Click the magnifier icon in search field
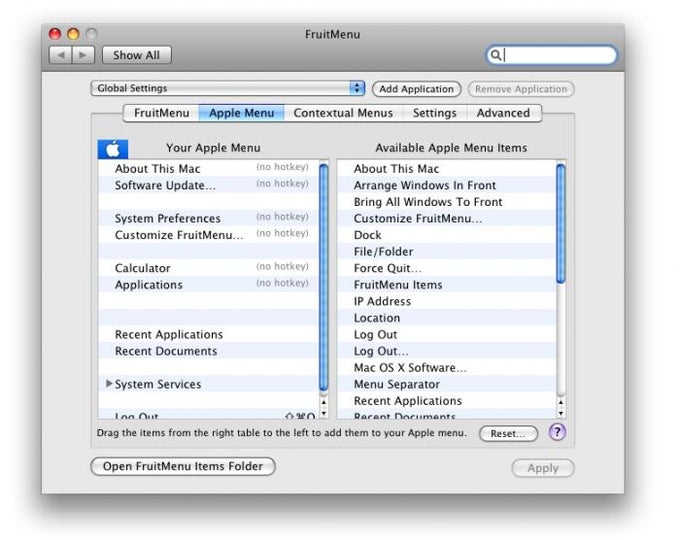 pos(496,55)
